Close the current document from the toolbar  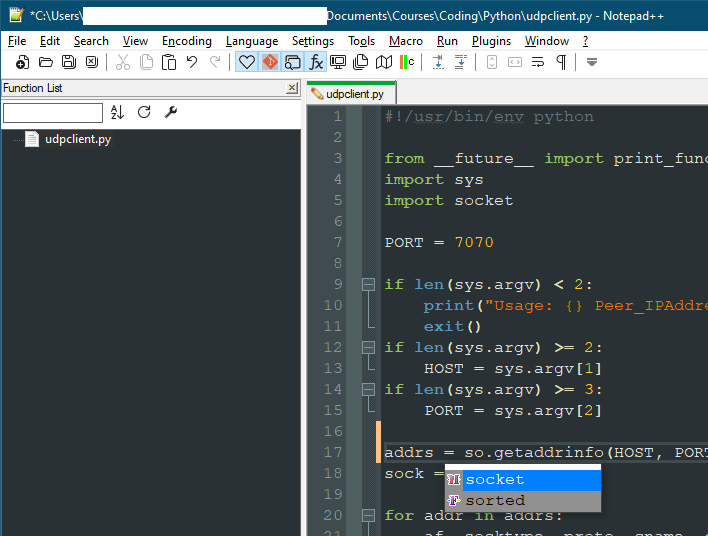coord(92,62)
